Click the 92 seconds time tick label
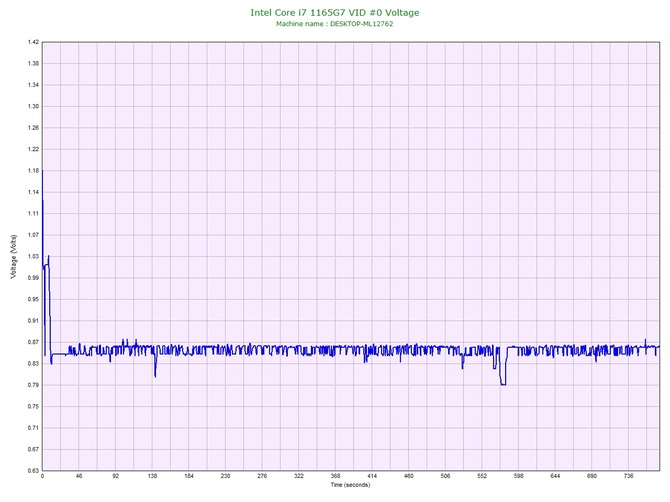 point(116,476)
